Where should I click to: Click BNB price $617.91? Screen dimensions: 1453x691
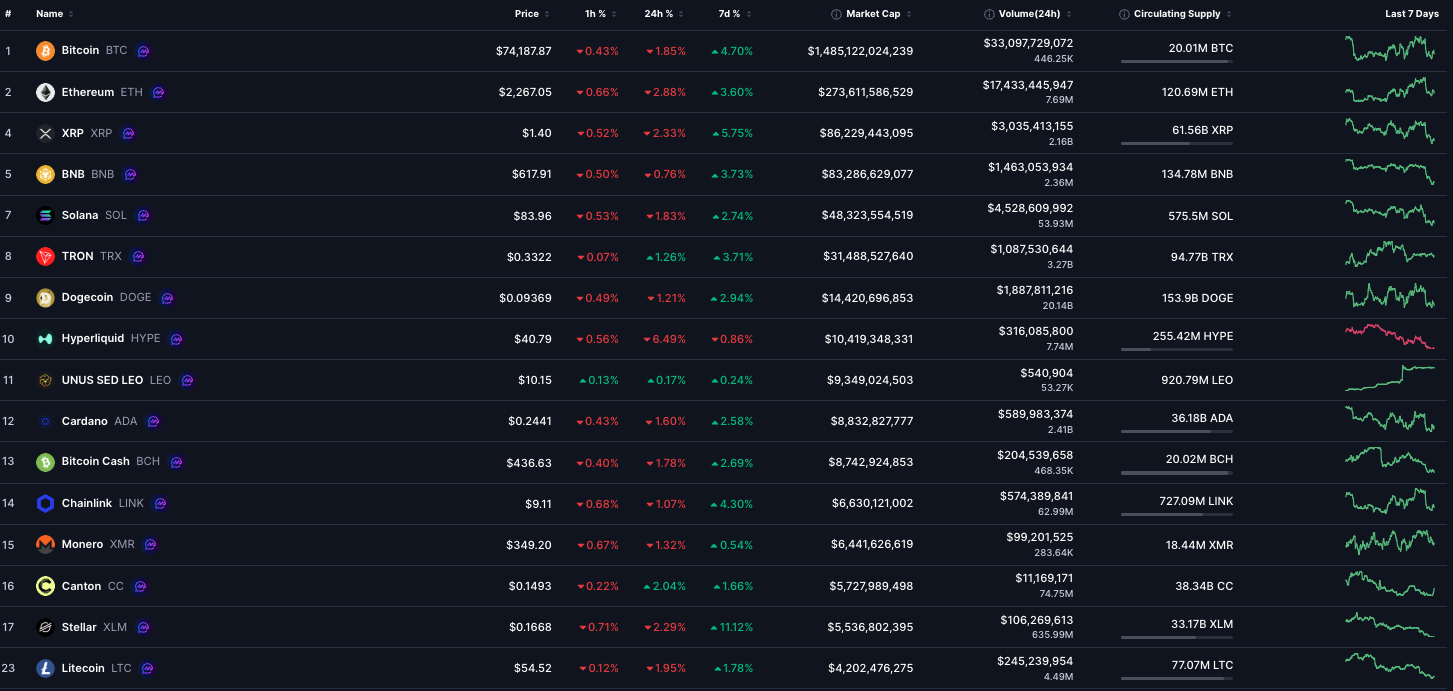[532, 174]
